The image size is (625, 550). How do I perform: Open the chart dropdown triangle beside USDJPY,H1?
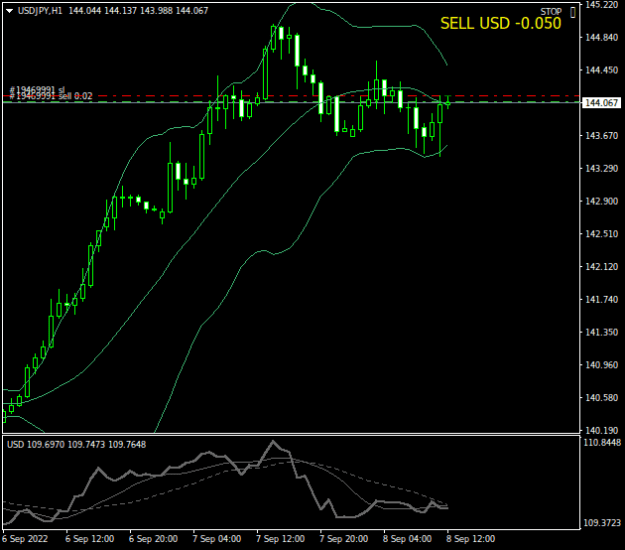point(10,11)
